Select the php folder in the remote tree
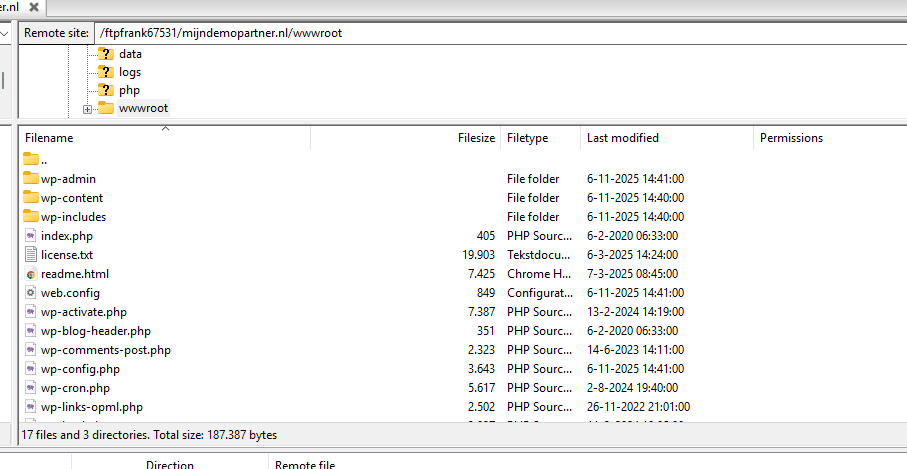Viewport: 907px width, 469px height. (x=130, y=90)
